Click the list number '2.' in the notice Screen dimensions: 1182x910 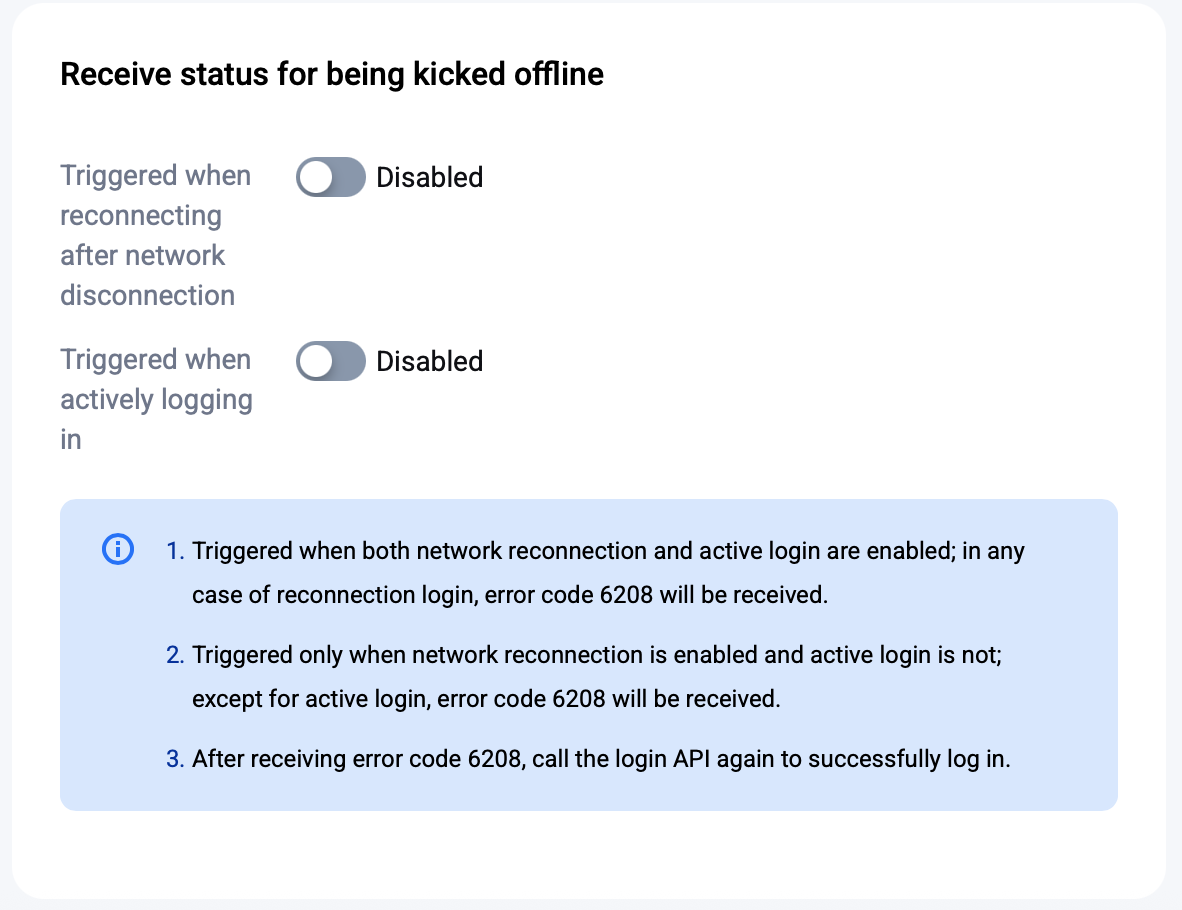click(x=176, y=655)
